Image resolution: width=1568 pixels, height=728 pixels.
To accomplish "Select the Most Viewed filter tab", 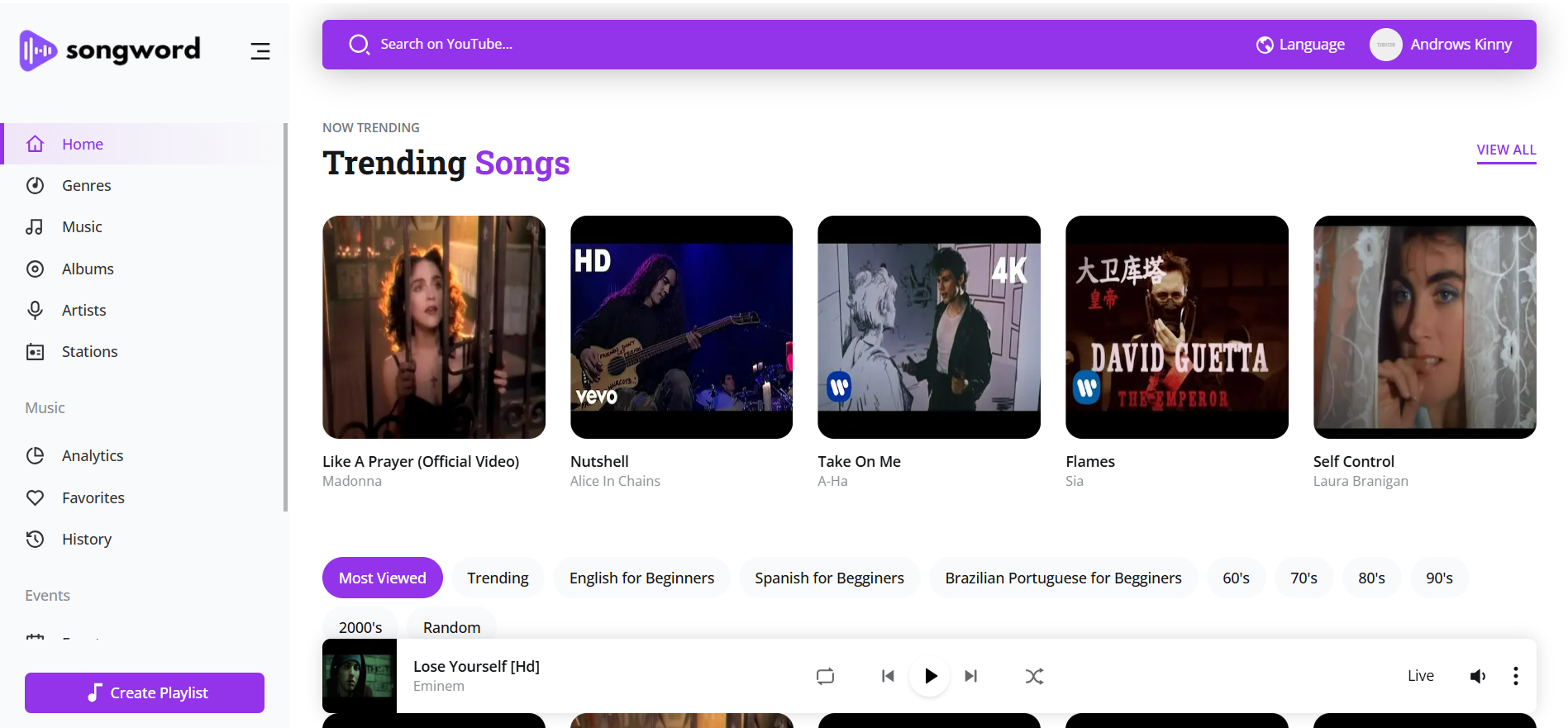I will [383, 578].
